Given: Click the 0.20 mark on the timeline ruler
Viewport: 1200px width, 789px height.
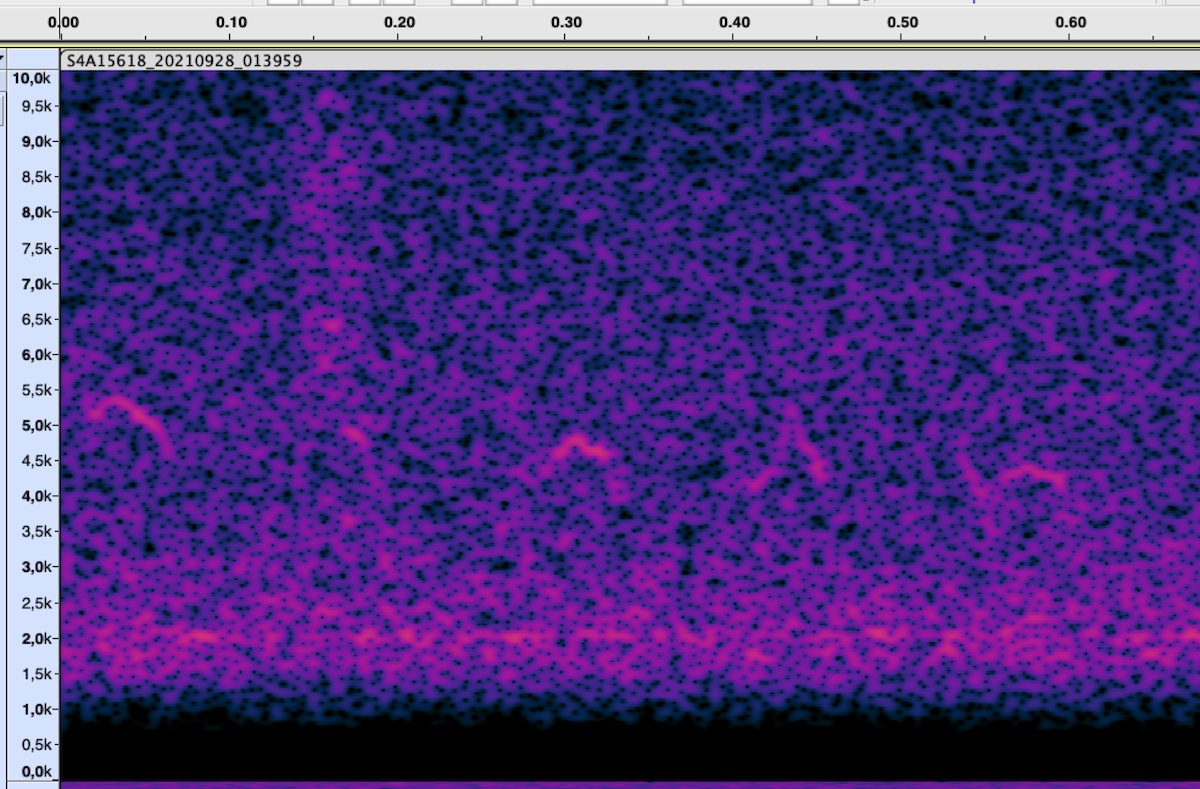Looking at the screenshot, I should 399,22.
